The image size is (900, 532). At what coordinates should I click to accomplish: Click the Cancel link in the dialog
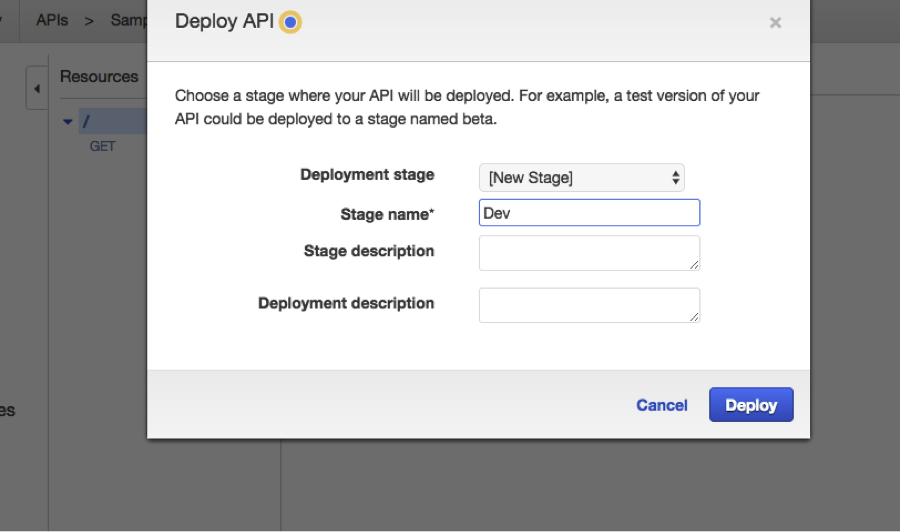pyautogui.click(x=661, y=405)
